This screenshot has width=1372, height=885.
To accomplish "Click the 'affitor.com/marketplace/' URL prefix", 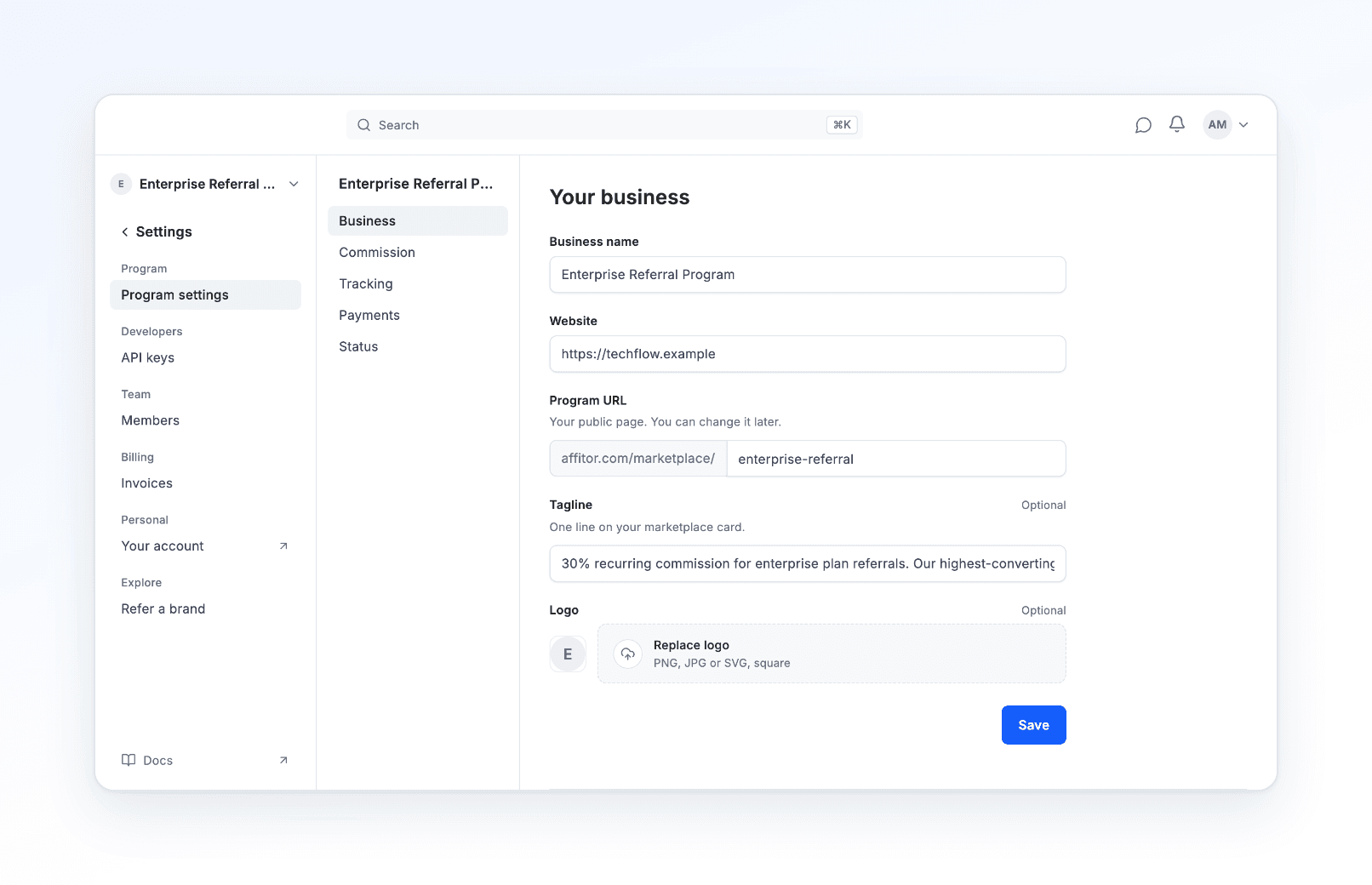I will [x=638, y=459].
